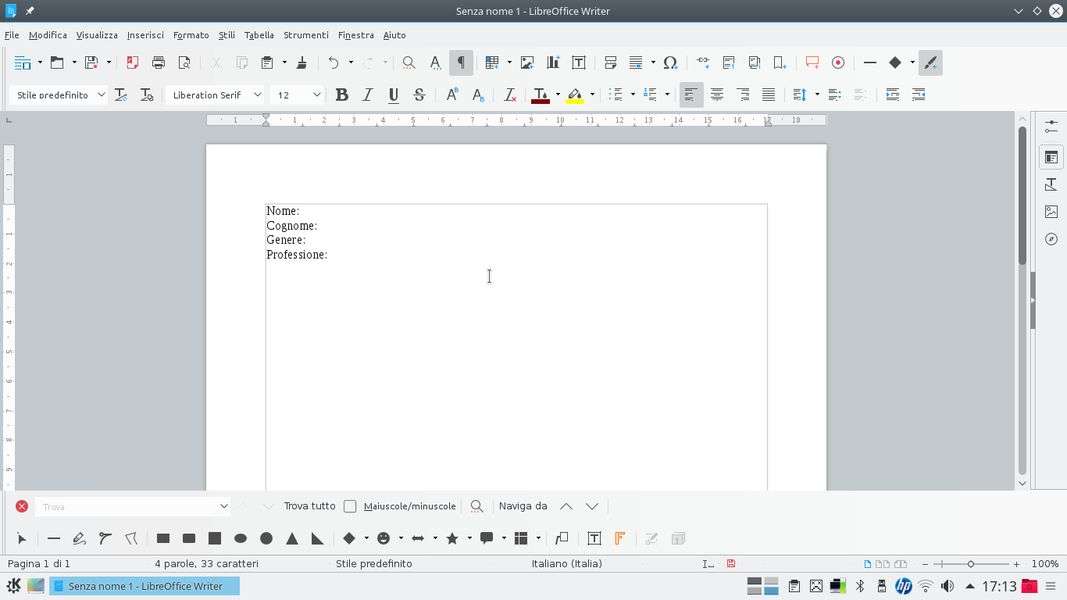This screenshot has height=600, width=1067.
Task: Open the Formato menu
Action: click(x=190, y=35)
